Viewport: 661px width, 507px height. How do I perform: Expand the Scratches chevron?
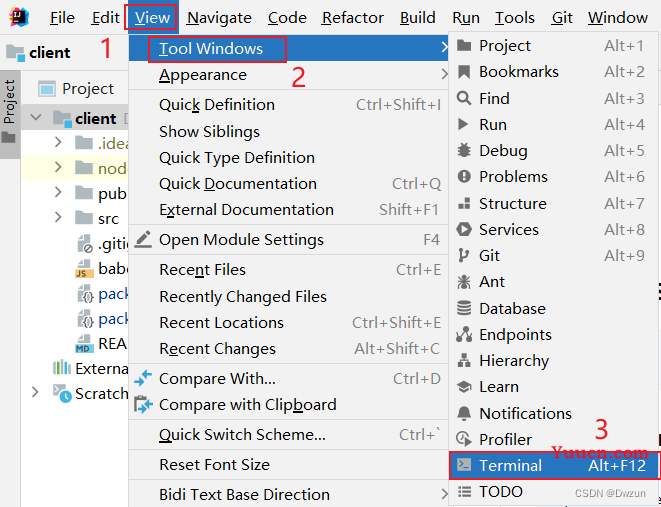[x=35, y=393]
